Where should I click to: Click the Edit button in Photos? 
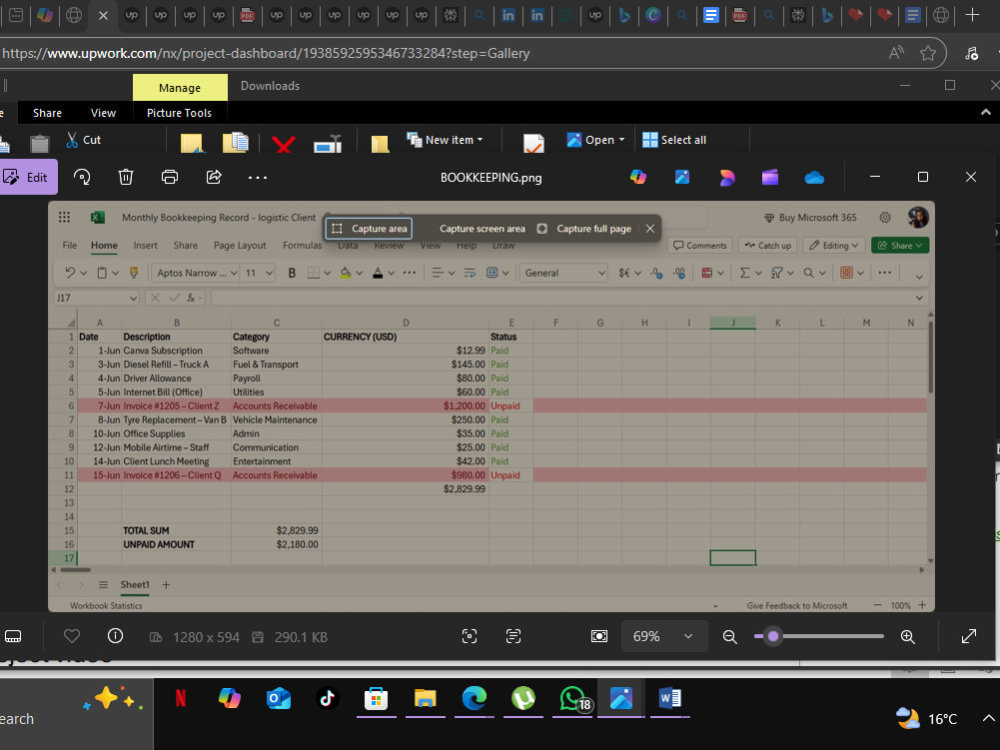[27, 177]
